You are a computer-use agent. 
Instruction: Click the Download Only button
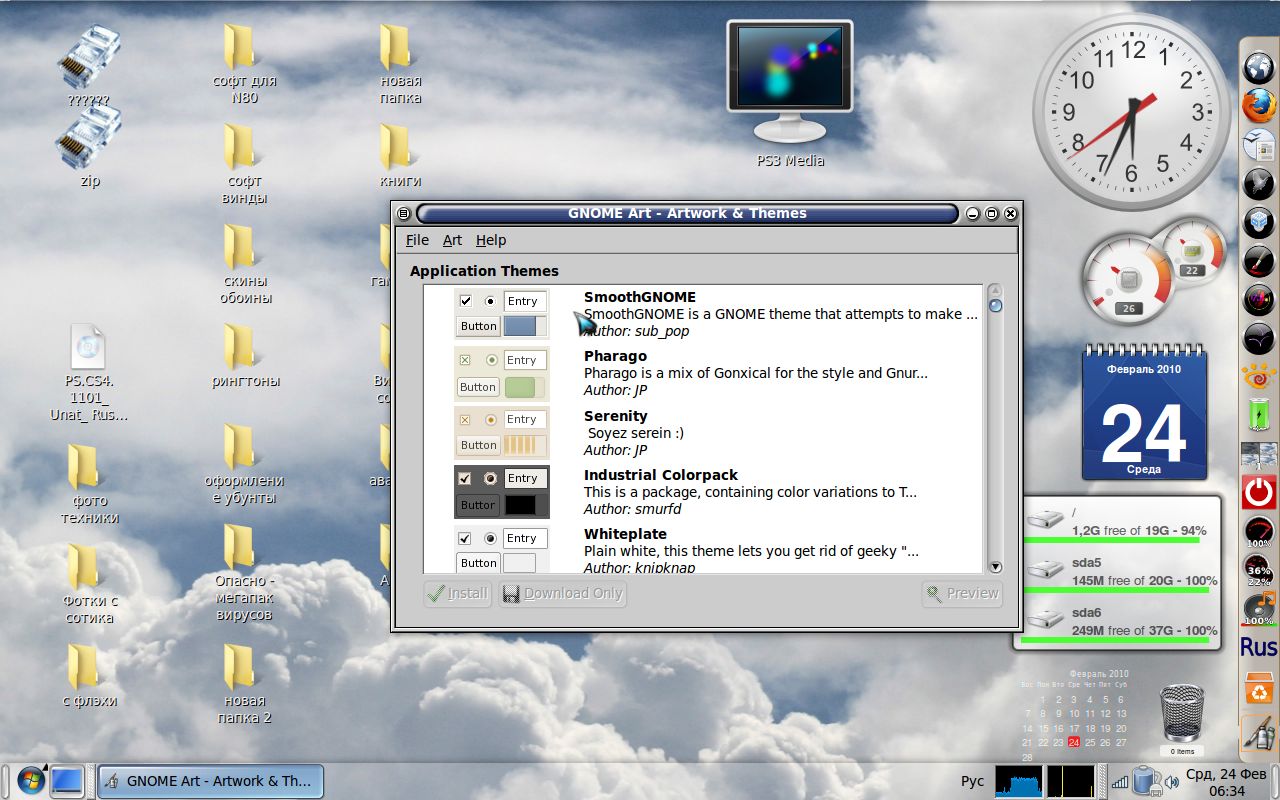562,593
